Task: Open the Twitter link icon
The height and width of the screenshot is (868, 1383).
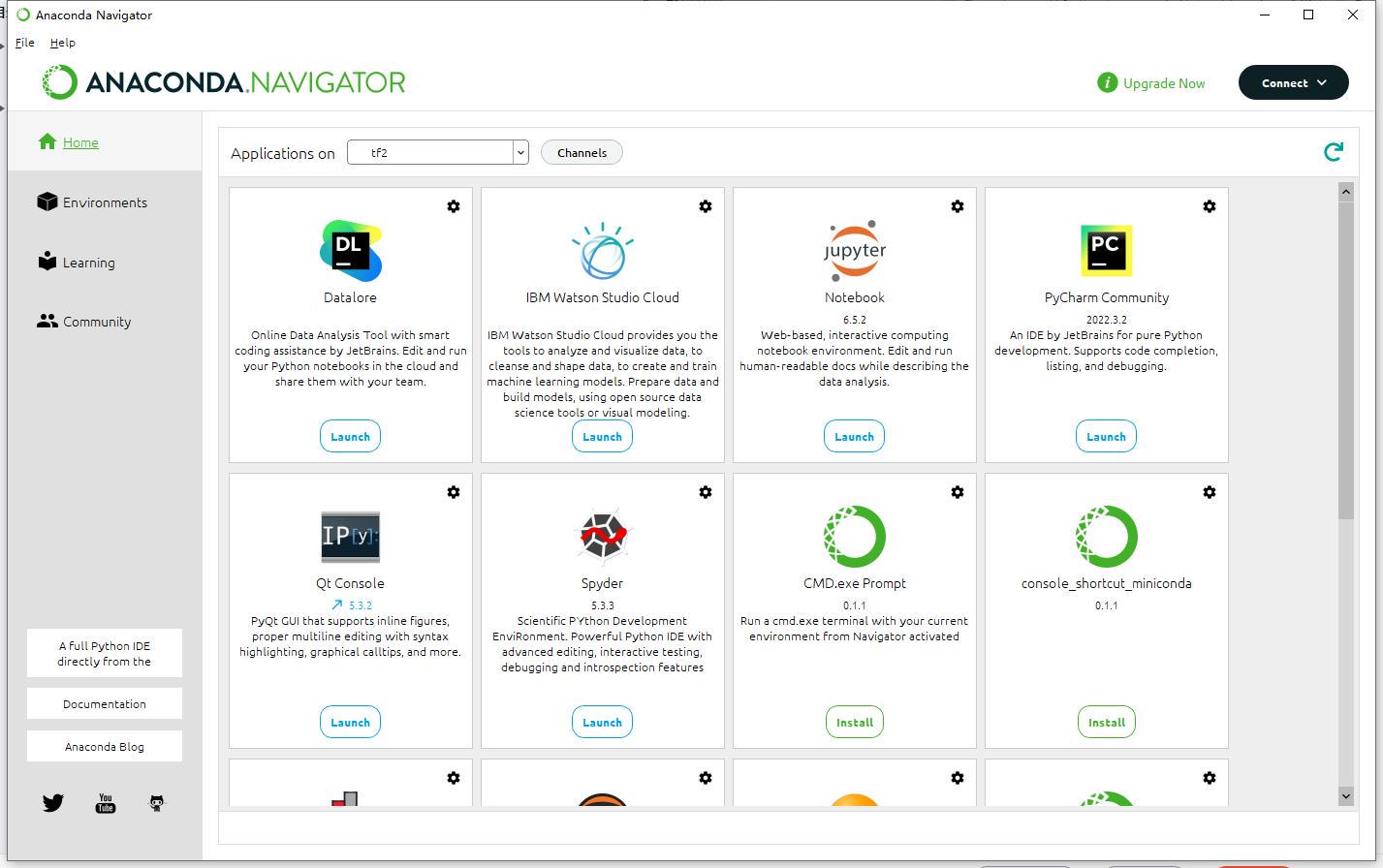Action: [x=53, y=803]
